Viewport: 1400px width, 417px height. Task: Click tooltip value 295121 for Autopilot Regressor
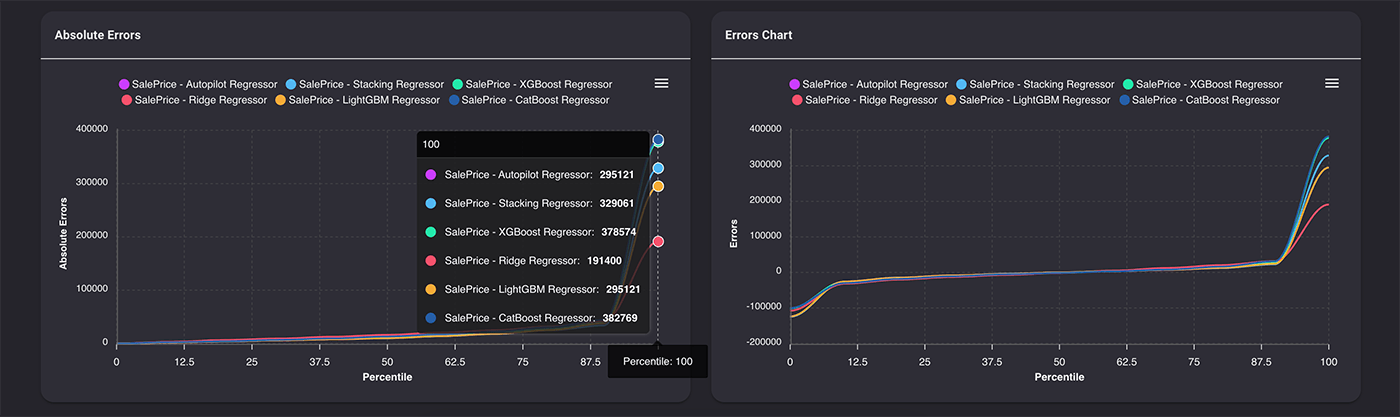(x=619, y=174)
